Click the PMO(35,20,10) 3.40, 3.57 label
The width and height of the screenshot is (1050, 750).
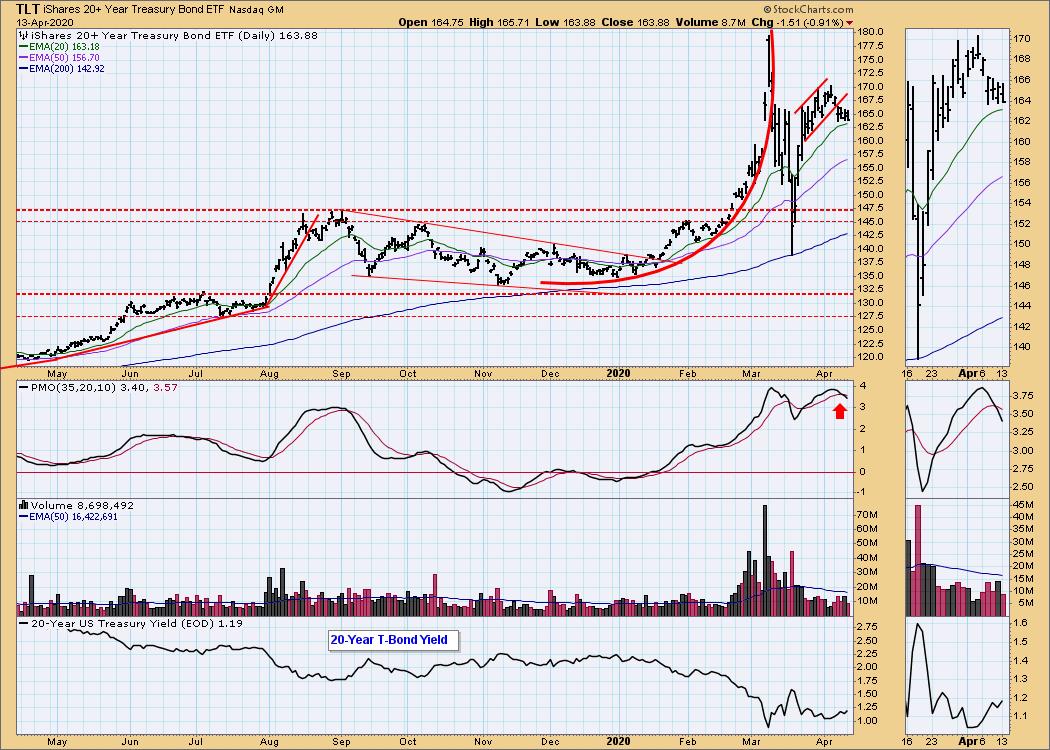click(98, 387)
